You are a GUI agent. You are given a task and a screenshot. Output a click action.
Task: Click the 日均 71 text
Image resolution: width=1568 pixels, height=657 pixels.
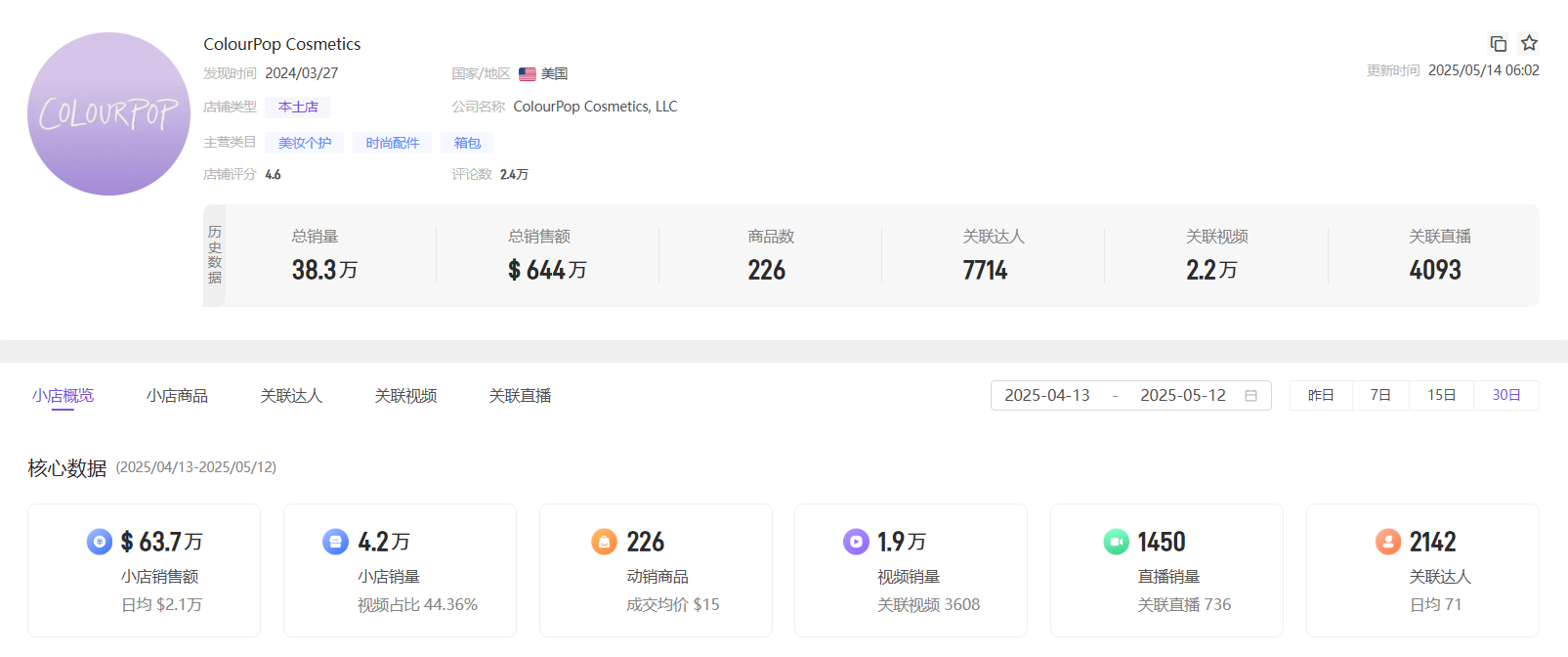1435,605
